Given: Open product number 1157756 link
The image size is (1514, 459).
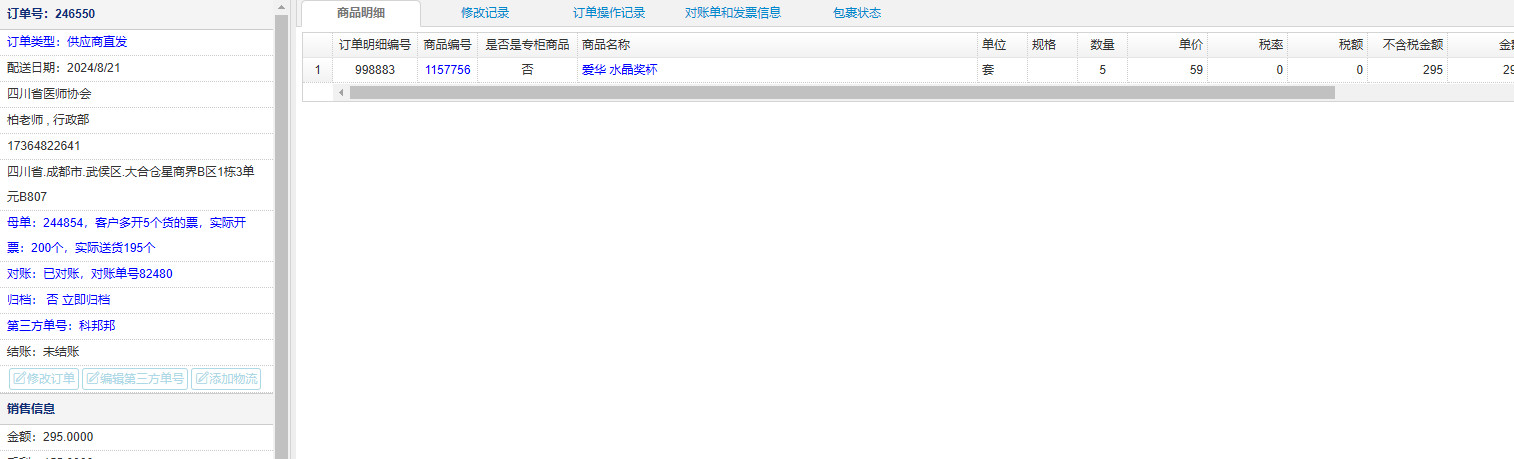Looking at the screenshot, I should [x=447, y=70].
